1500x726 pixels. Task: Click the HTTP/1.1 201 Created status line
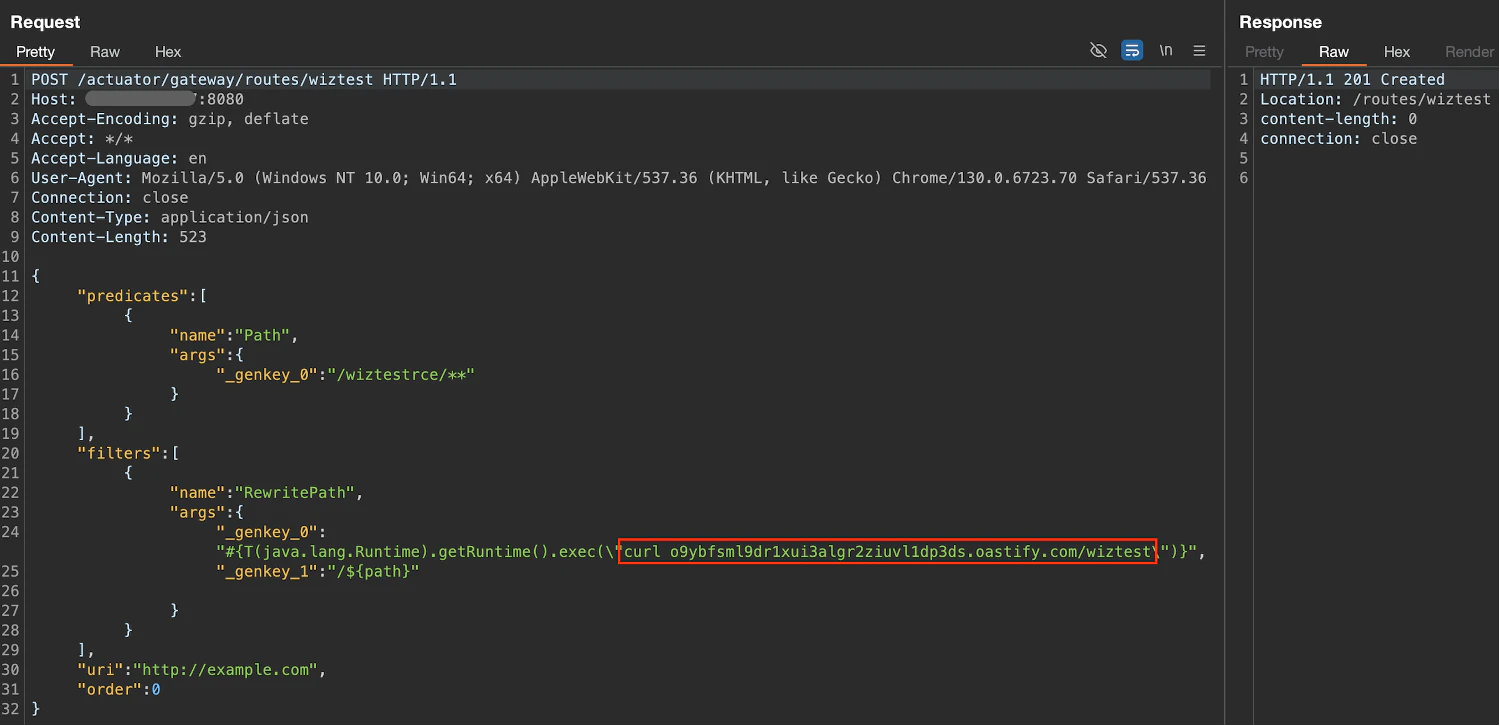click(x=1352, y=79)
